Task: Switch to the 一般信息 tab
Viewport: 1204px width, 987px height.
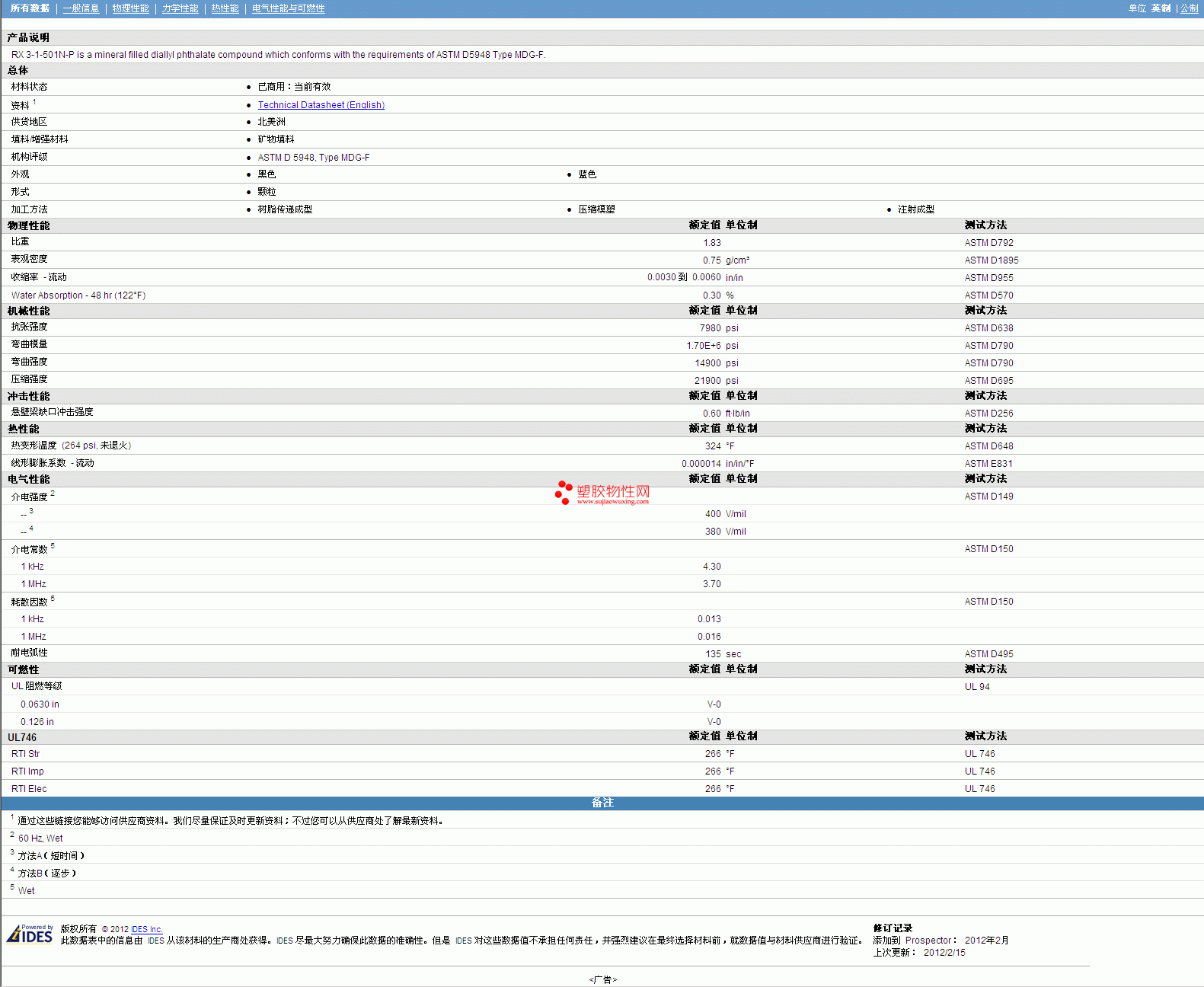Action: pos(81,8)
